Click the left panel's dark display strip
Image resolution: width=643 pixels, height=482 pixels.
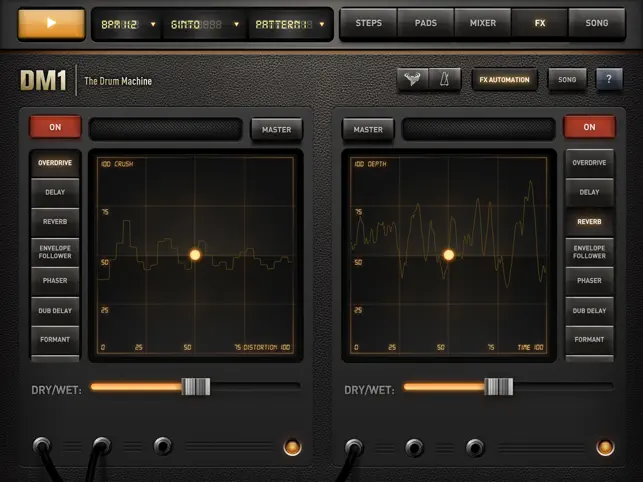[166, 129]
